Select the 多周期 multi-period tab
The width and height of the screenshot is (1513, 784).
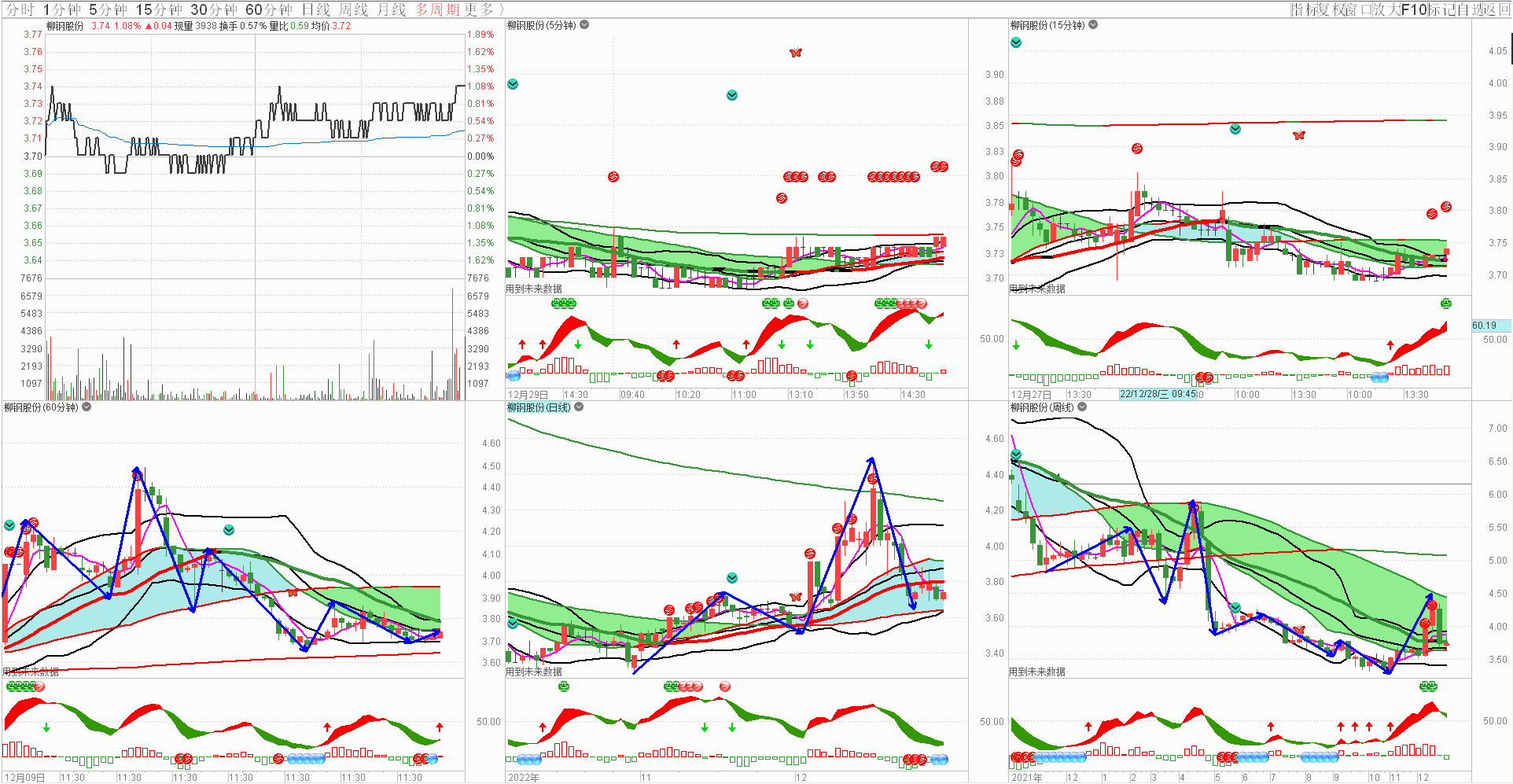pos(437,9)
